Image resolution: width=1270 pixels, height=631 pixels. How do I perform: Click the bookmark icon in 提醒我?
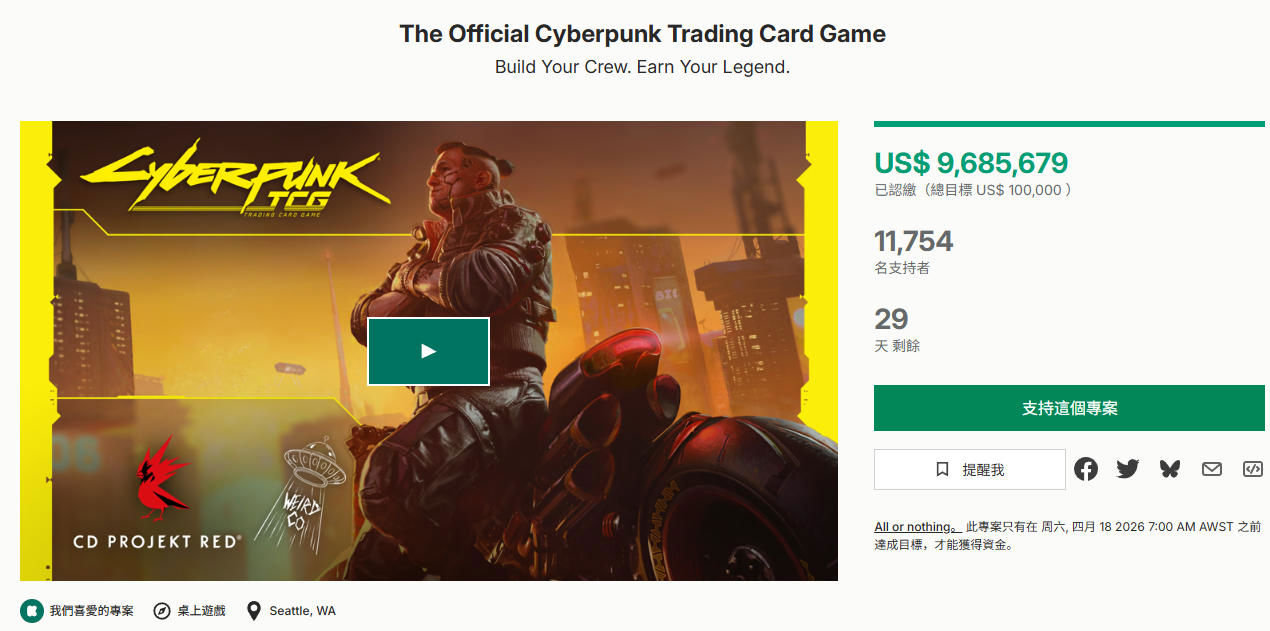click(942, 469)
